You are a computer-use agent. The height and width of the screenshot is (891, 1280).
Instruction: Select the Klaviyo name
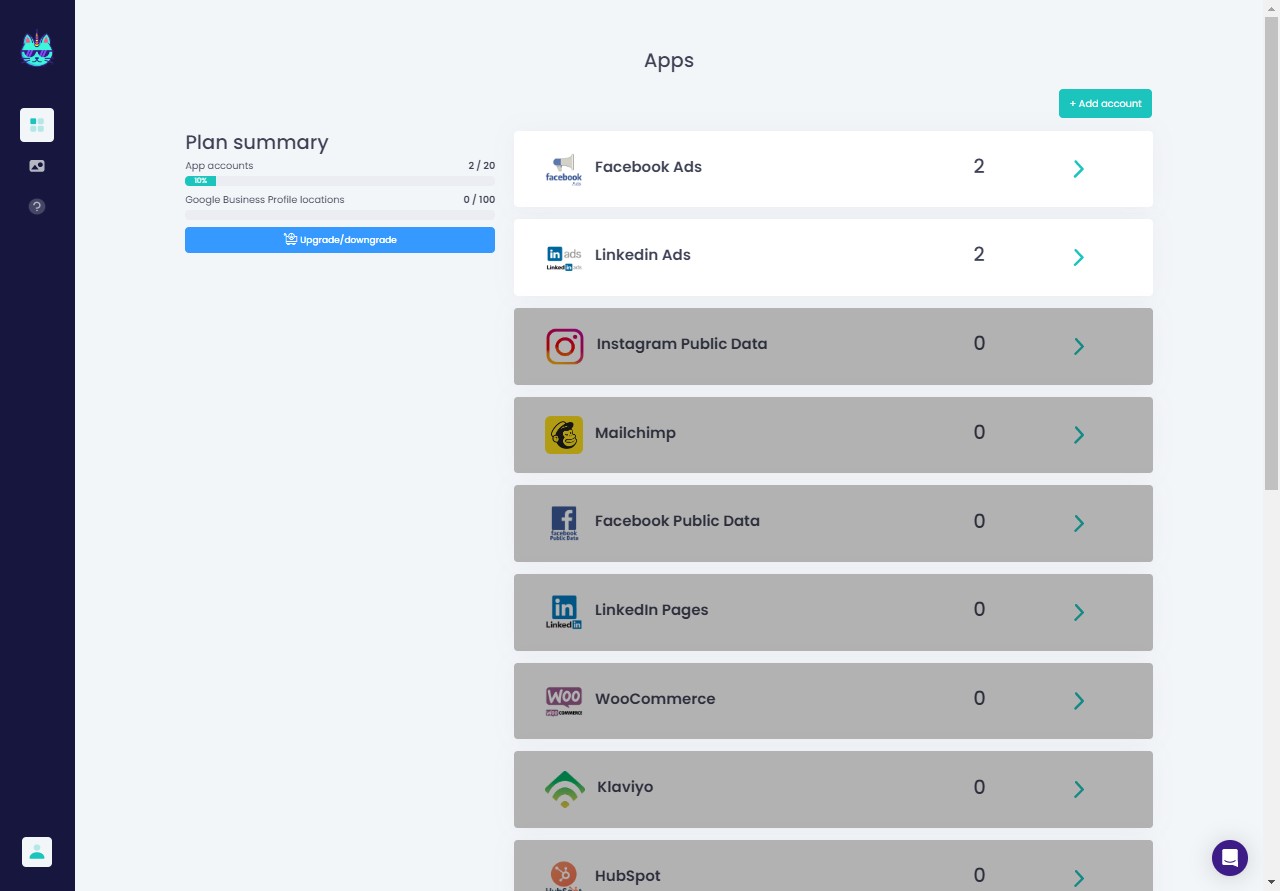click(625, 787)
